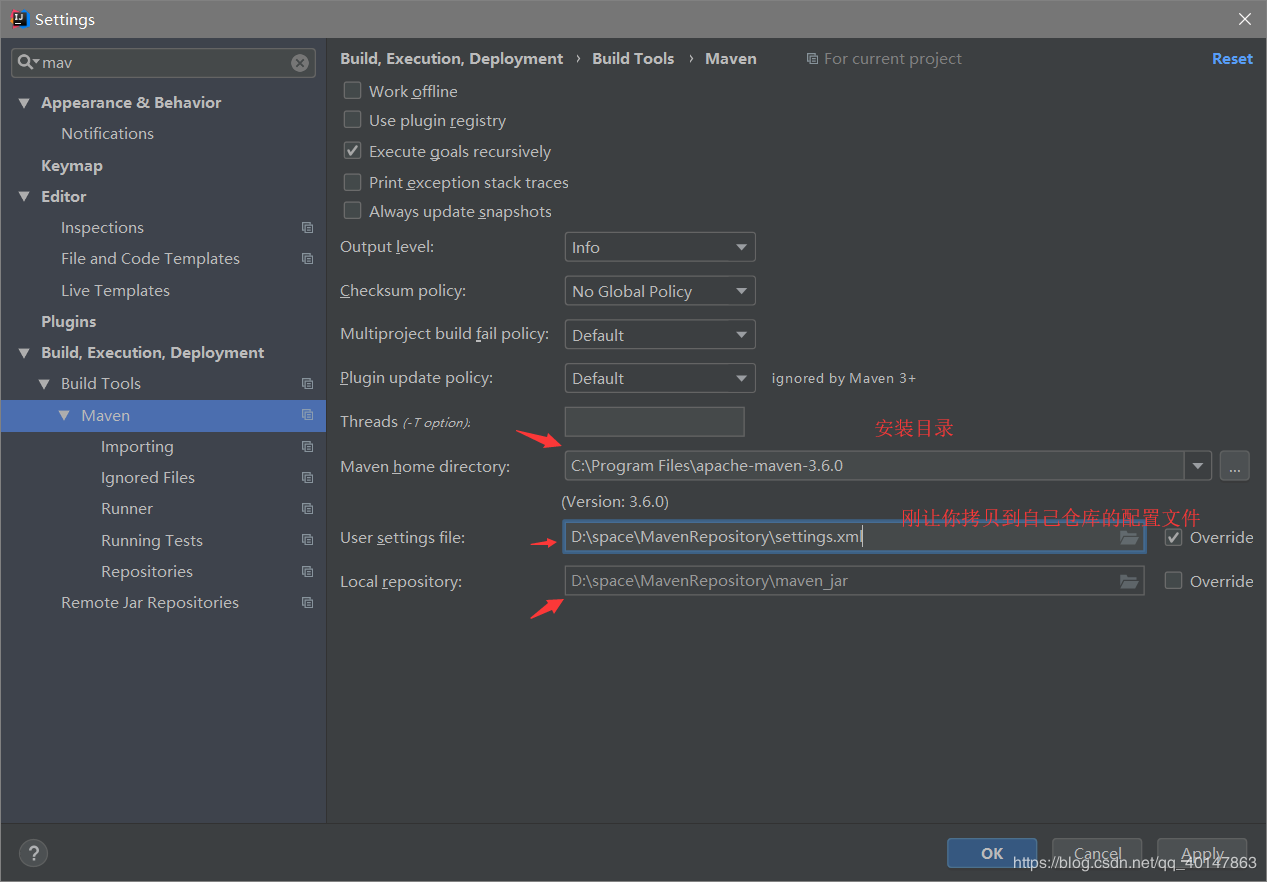Screen dimensions: 1267x882
Task: Click the search magnifier icon
Action: [x=27, y=62]
